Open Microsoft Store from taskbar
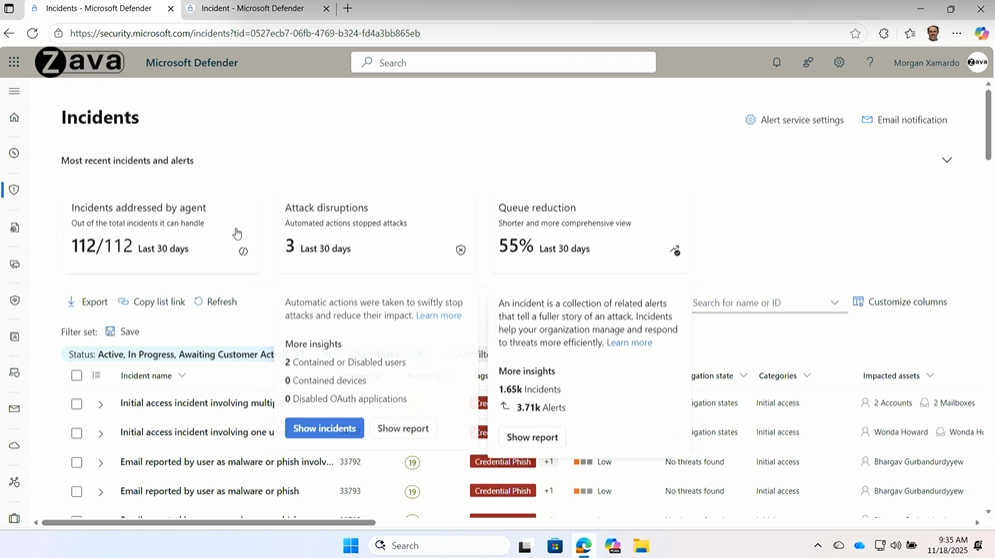995x558 pixels. pos(555,545)
